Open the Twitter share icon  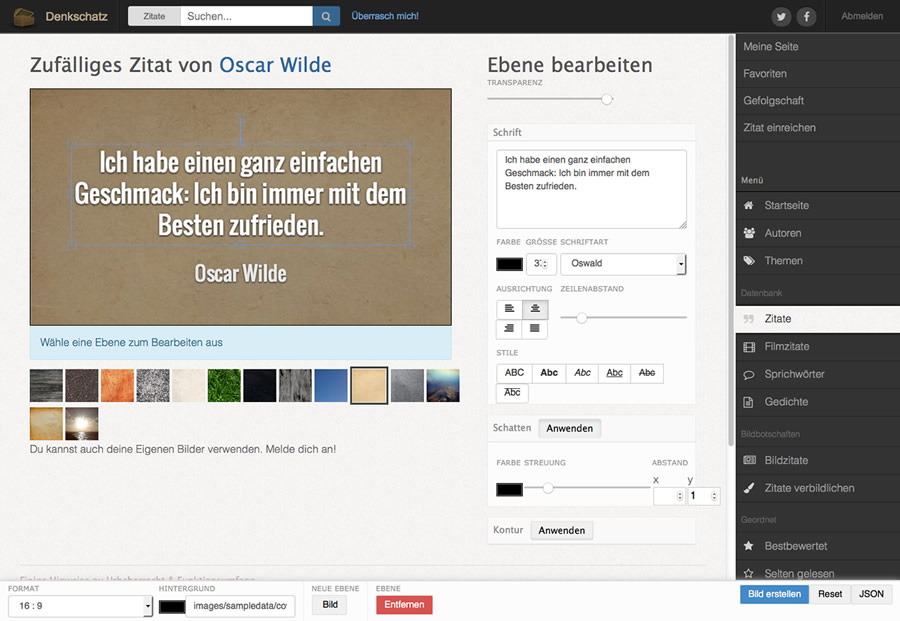[x=781, y=17]
